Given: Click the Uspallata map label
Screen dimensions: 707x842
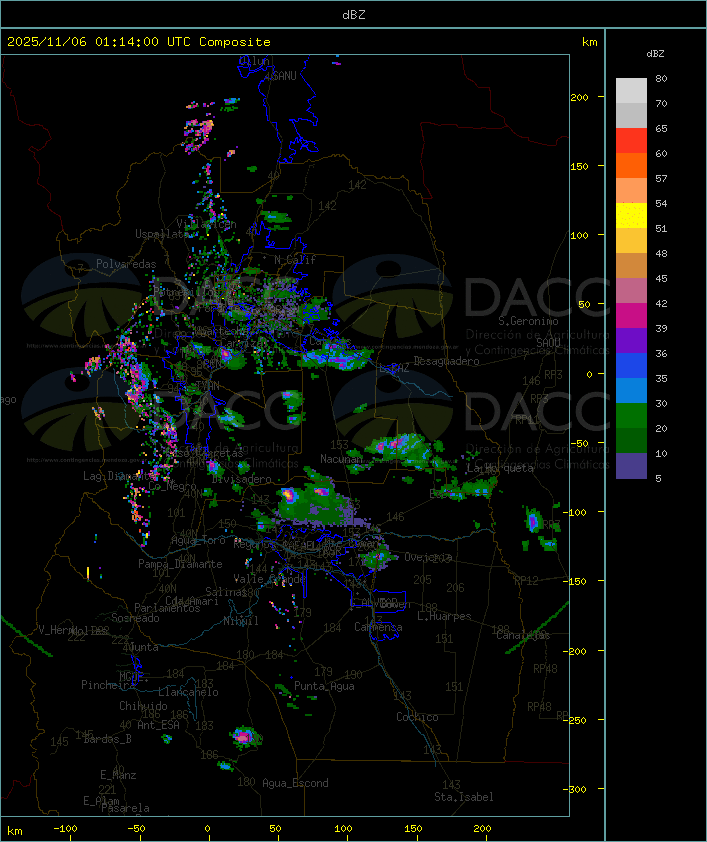Looking at the screenshot, I should (x=161, y=234).
